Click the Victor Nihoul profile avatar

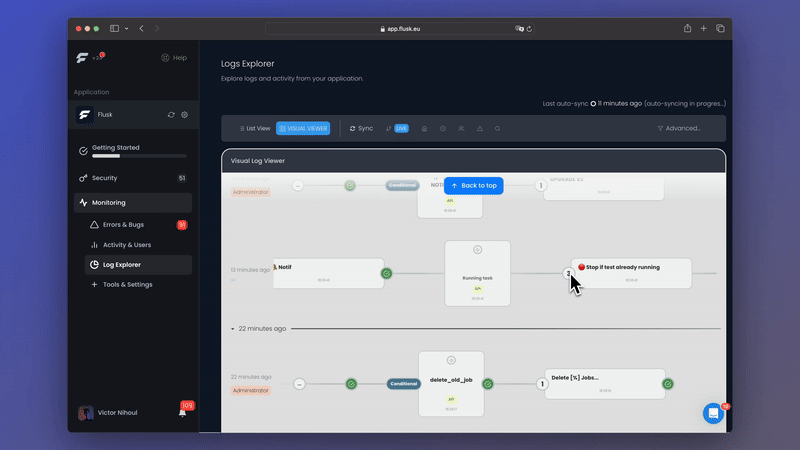click(x=86, y=413)
